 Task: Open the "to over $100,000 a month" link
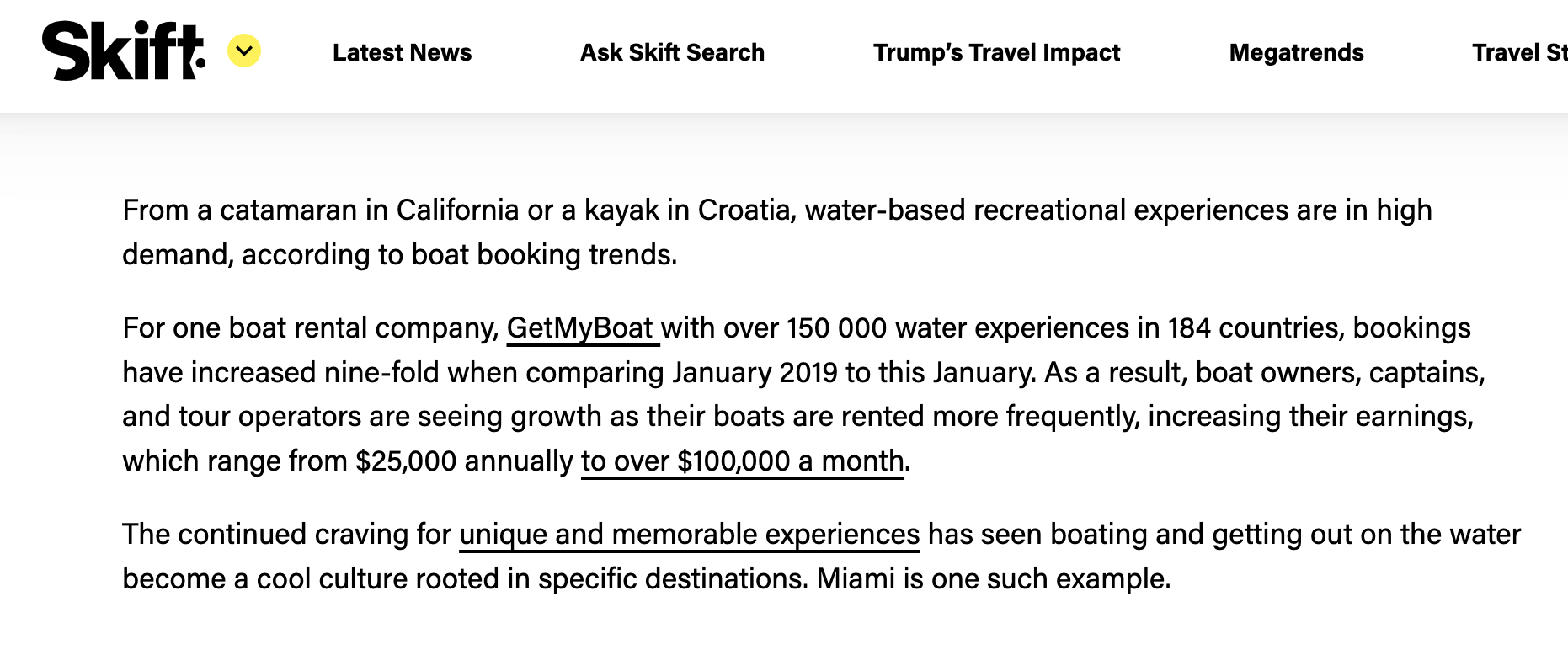(x=742, y=461)
